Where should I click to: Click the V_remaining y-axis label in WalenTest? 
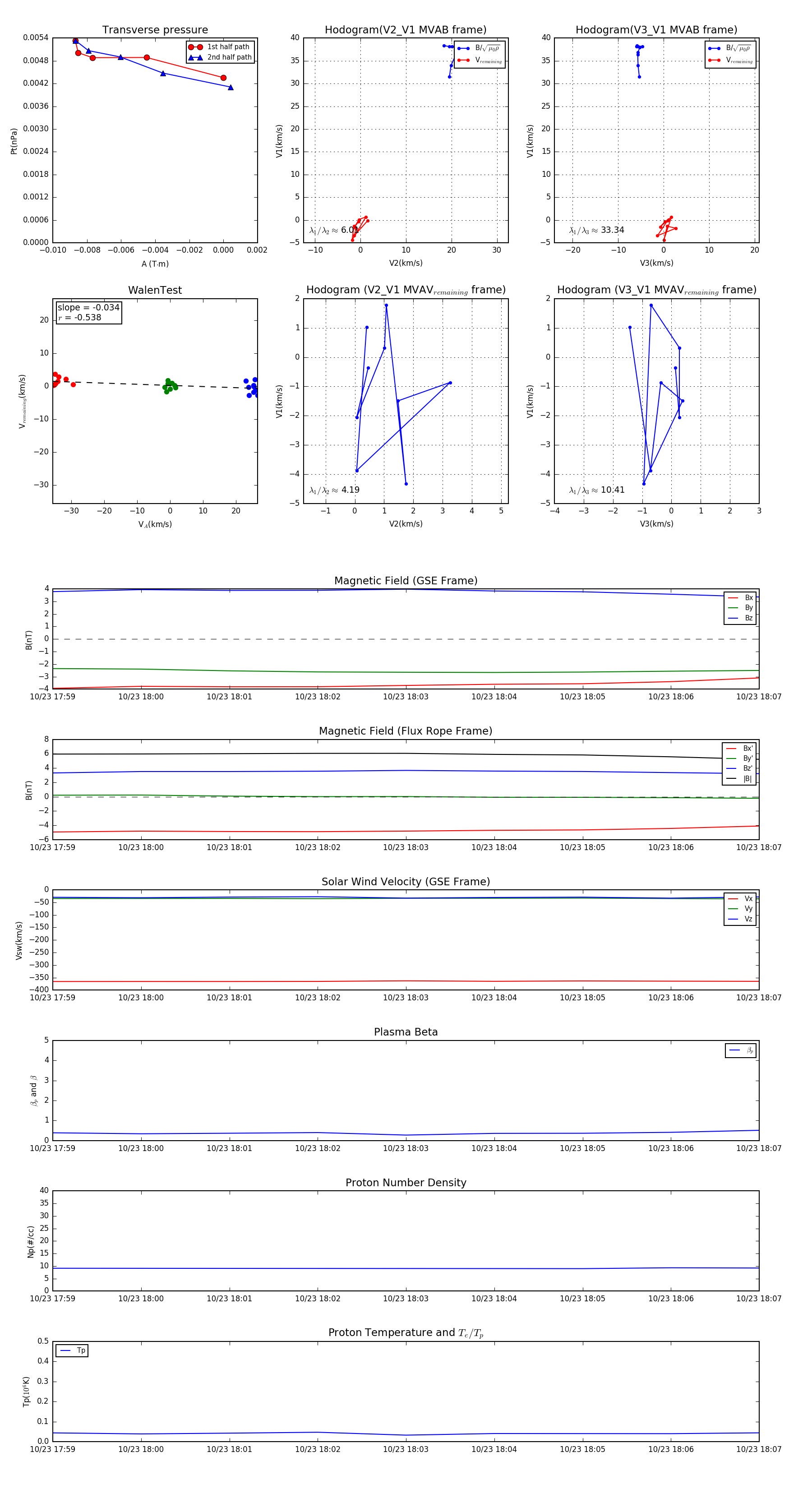(23, 401)
